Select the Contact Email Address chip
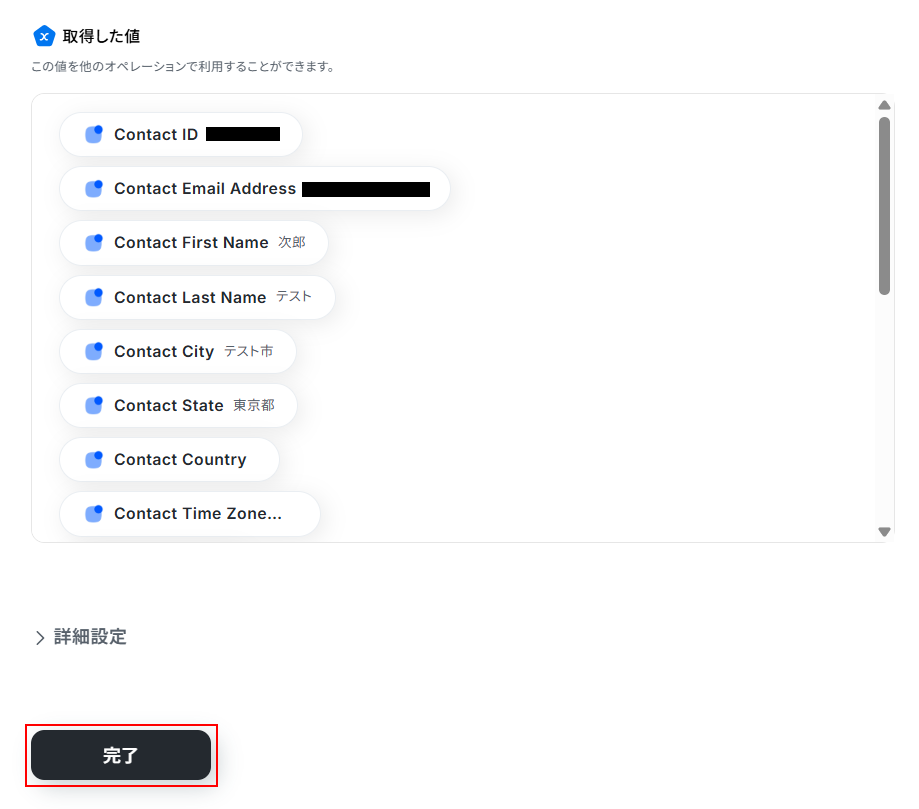This screenshot has height=809, width=919. coord(254,189)
